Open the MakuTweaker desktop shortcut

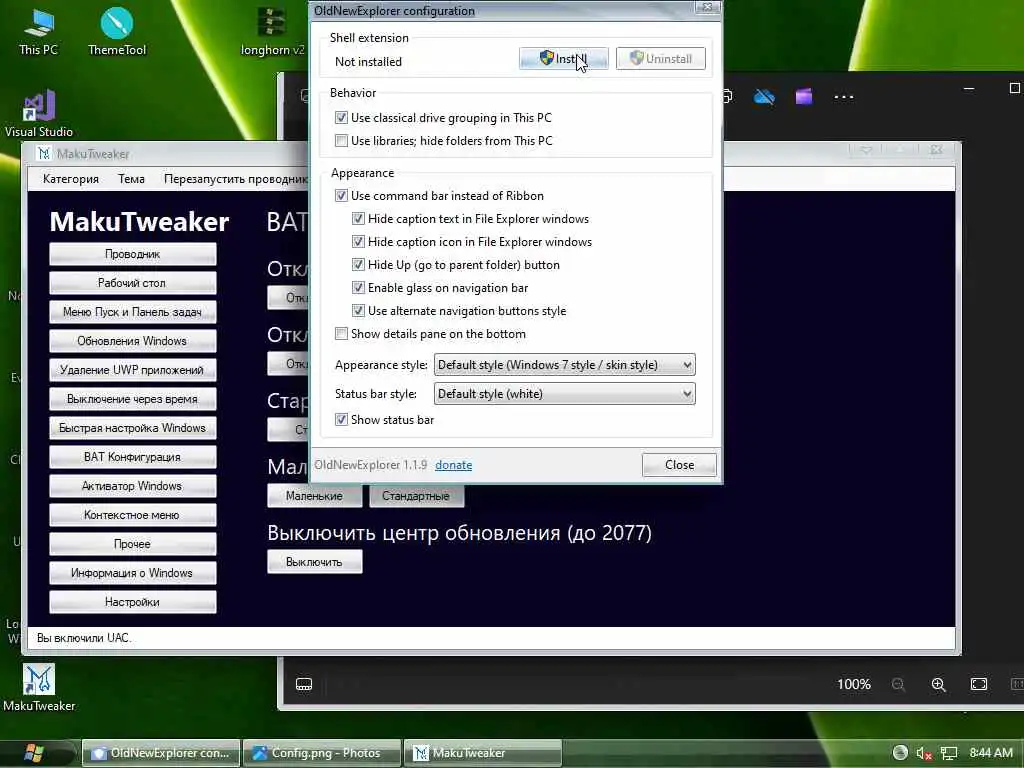[x=39, y=687]
